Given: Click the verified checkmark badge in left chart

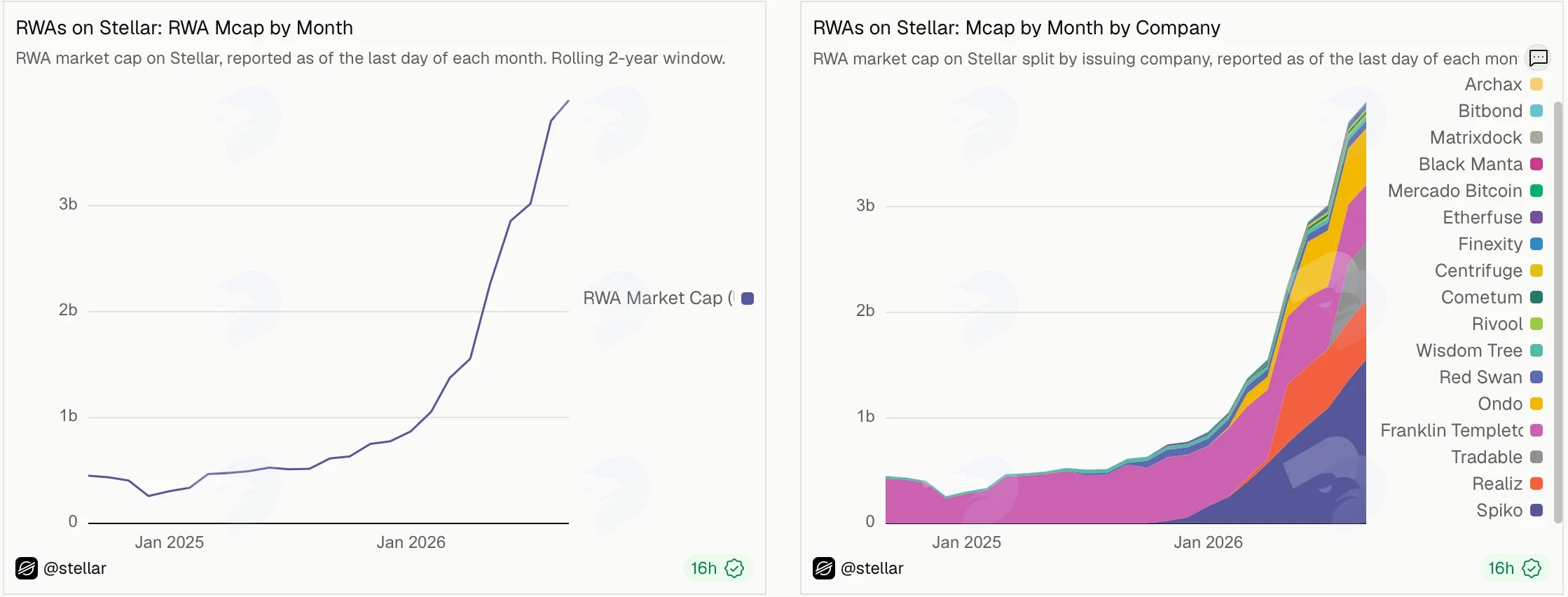Looking at the screenshot, I should [734, 568].
